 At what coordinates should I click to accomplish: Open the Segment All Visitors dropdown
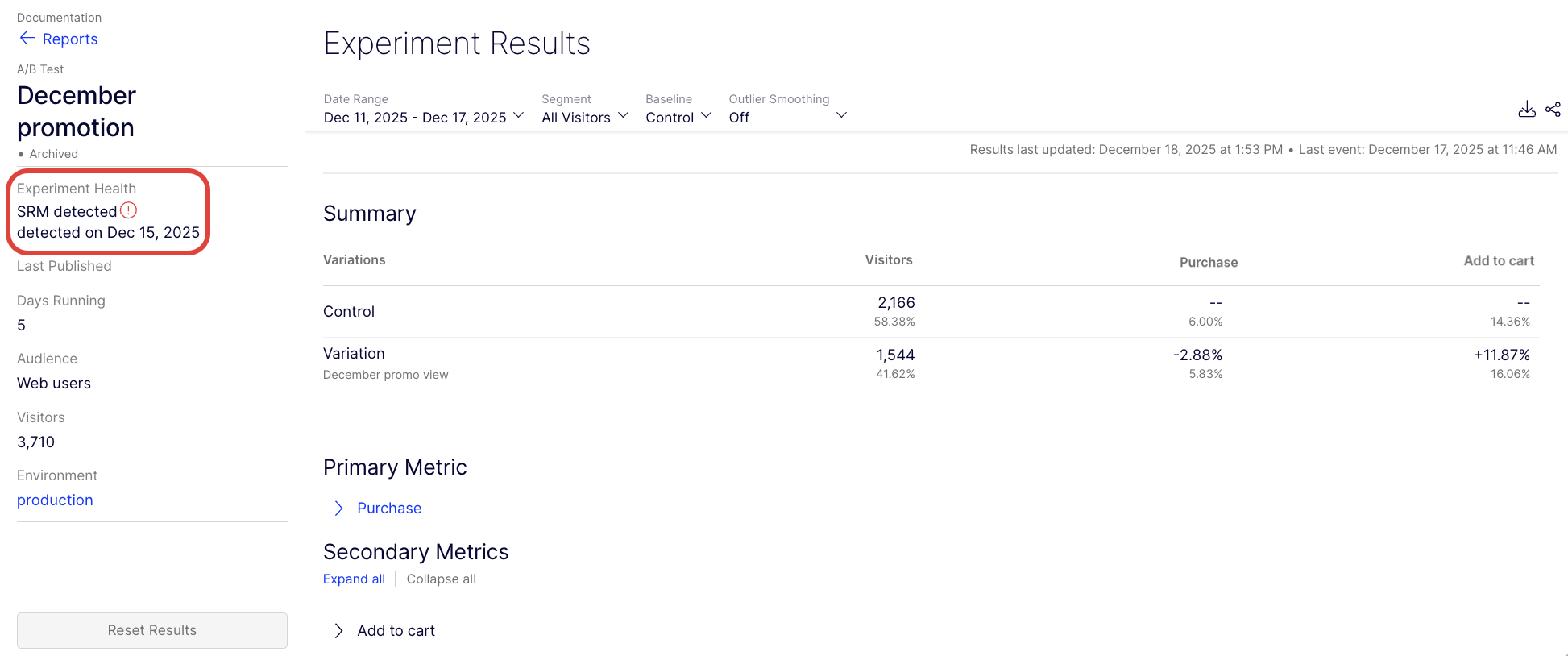pyautogui.click(x=584, y=118)
